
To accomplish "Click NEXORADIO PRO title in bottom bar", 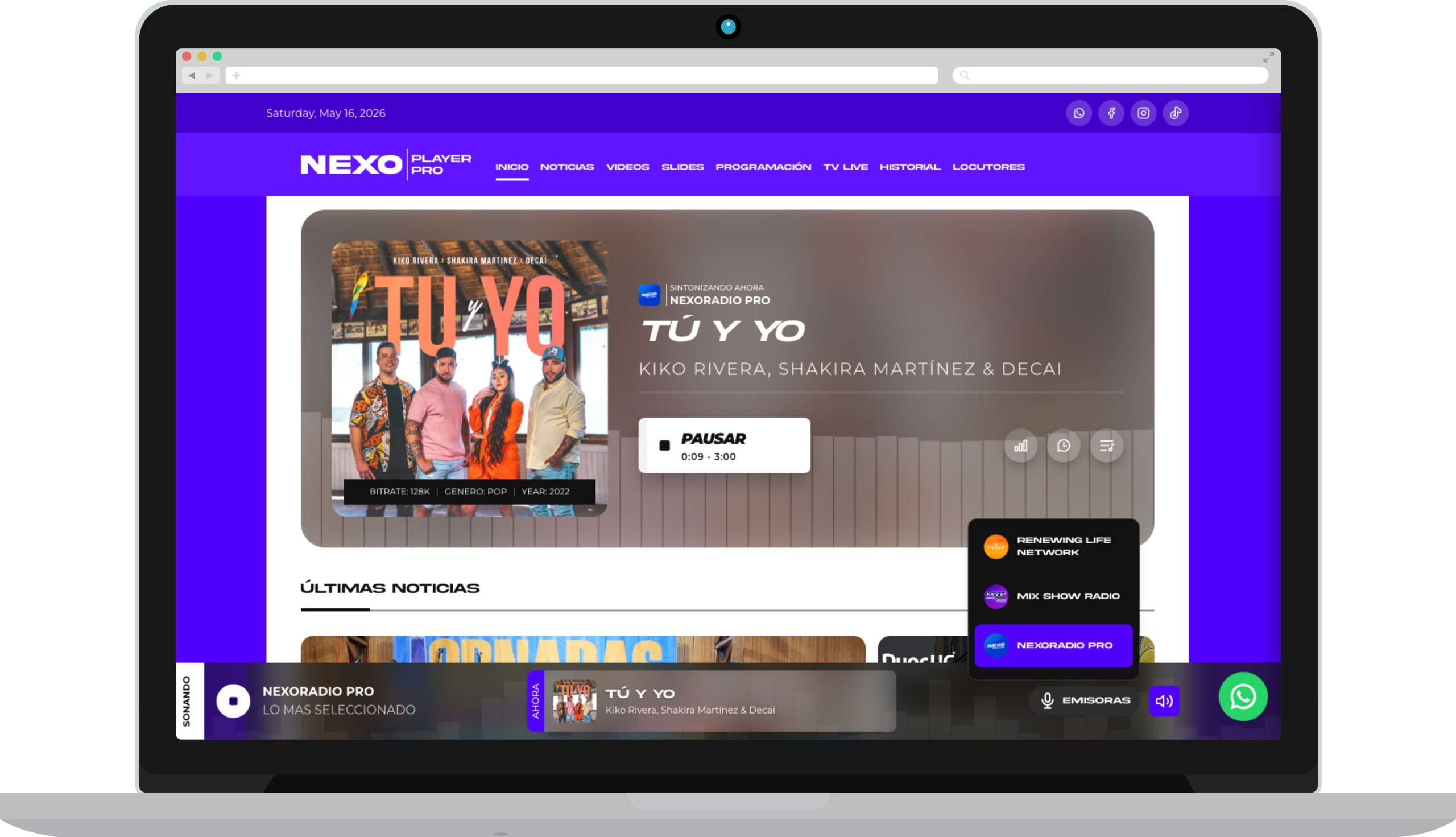I will pos(318,691).
